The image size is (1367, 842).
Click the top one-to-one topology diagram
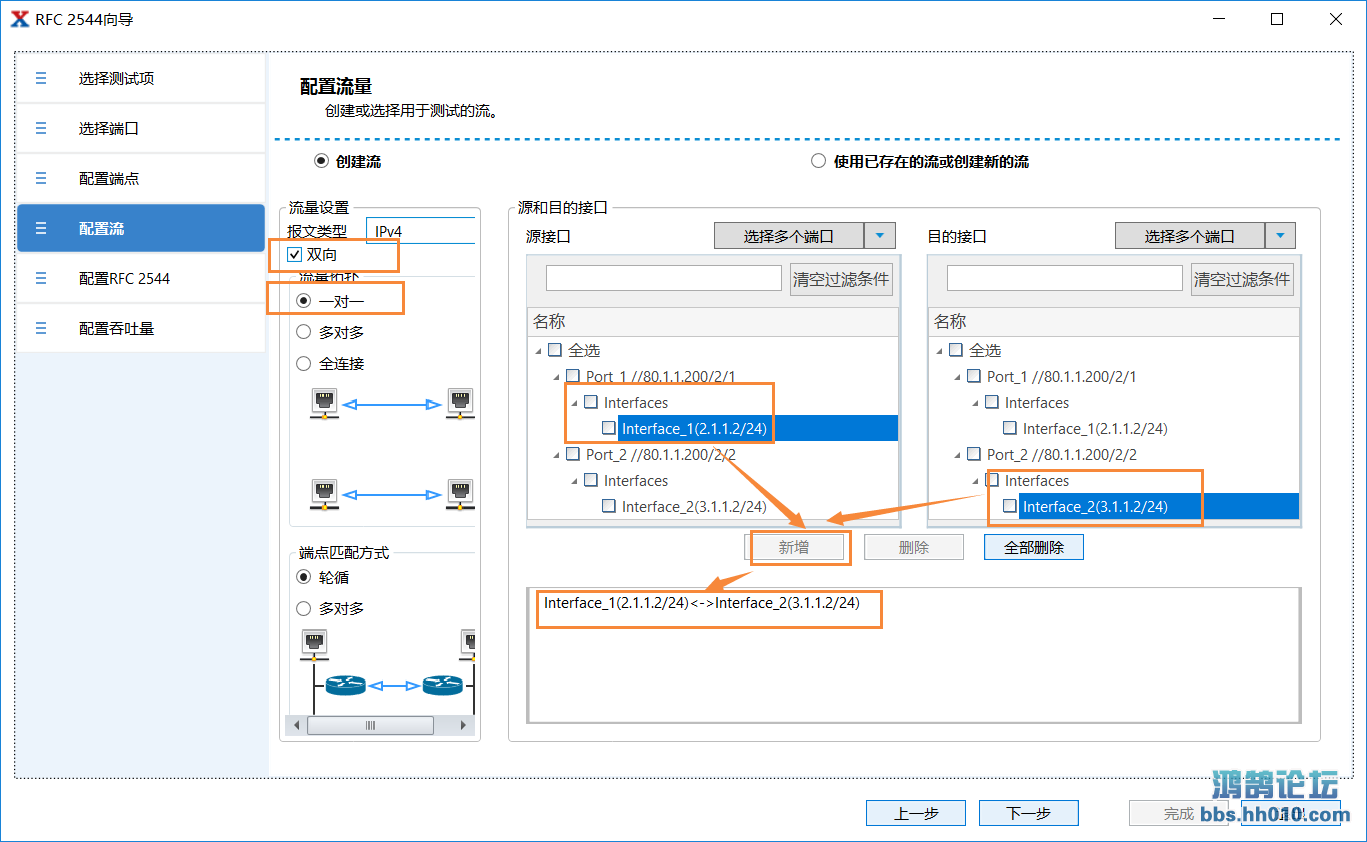392,404
